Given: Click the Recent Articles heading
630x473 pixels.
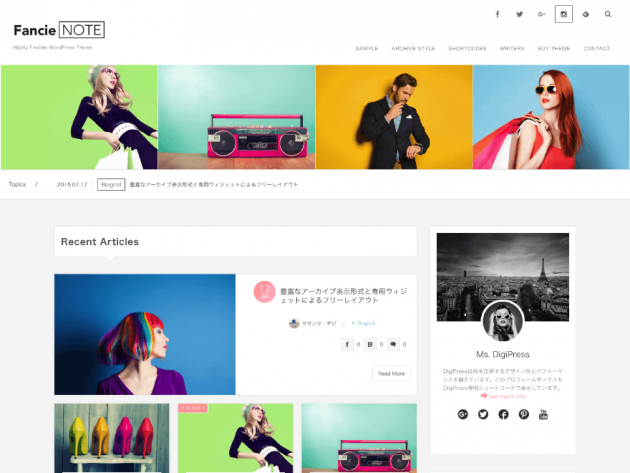Looking at the screenshot, I should (100, 242).
